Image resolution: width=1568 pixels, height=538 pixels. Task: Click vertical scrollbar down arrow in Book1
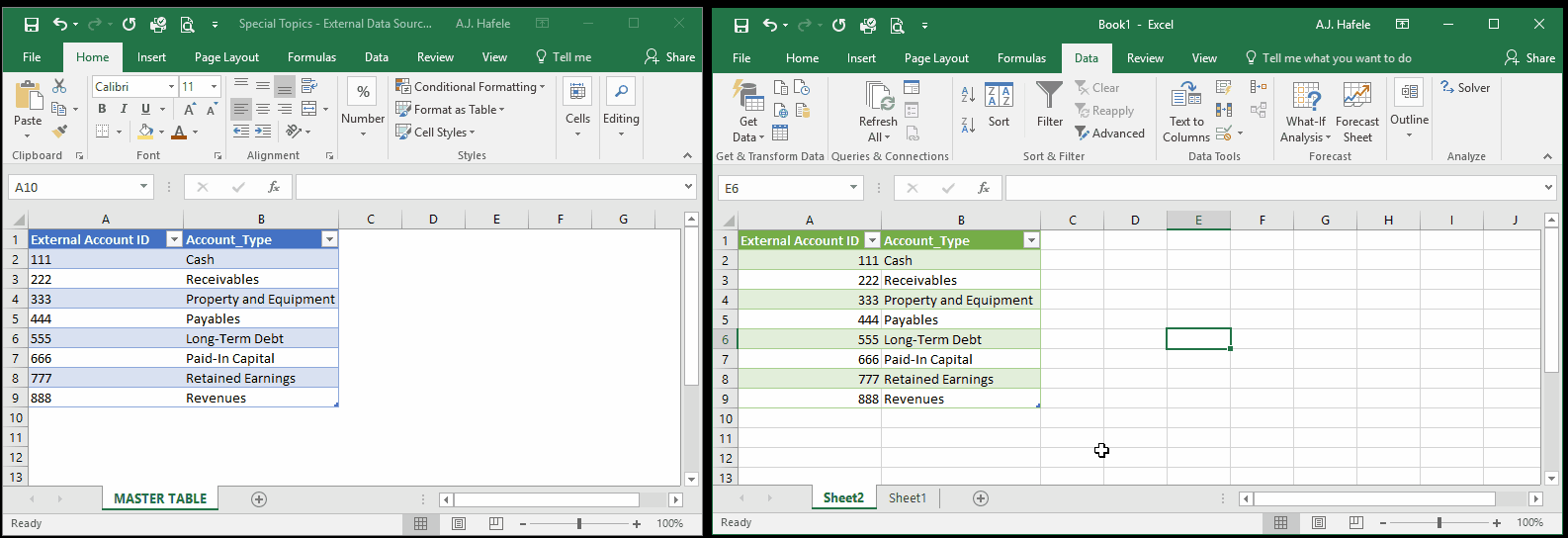[1552, 478]
